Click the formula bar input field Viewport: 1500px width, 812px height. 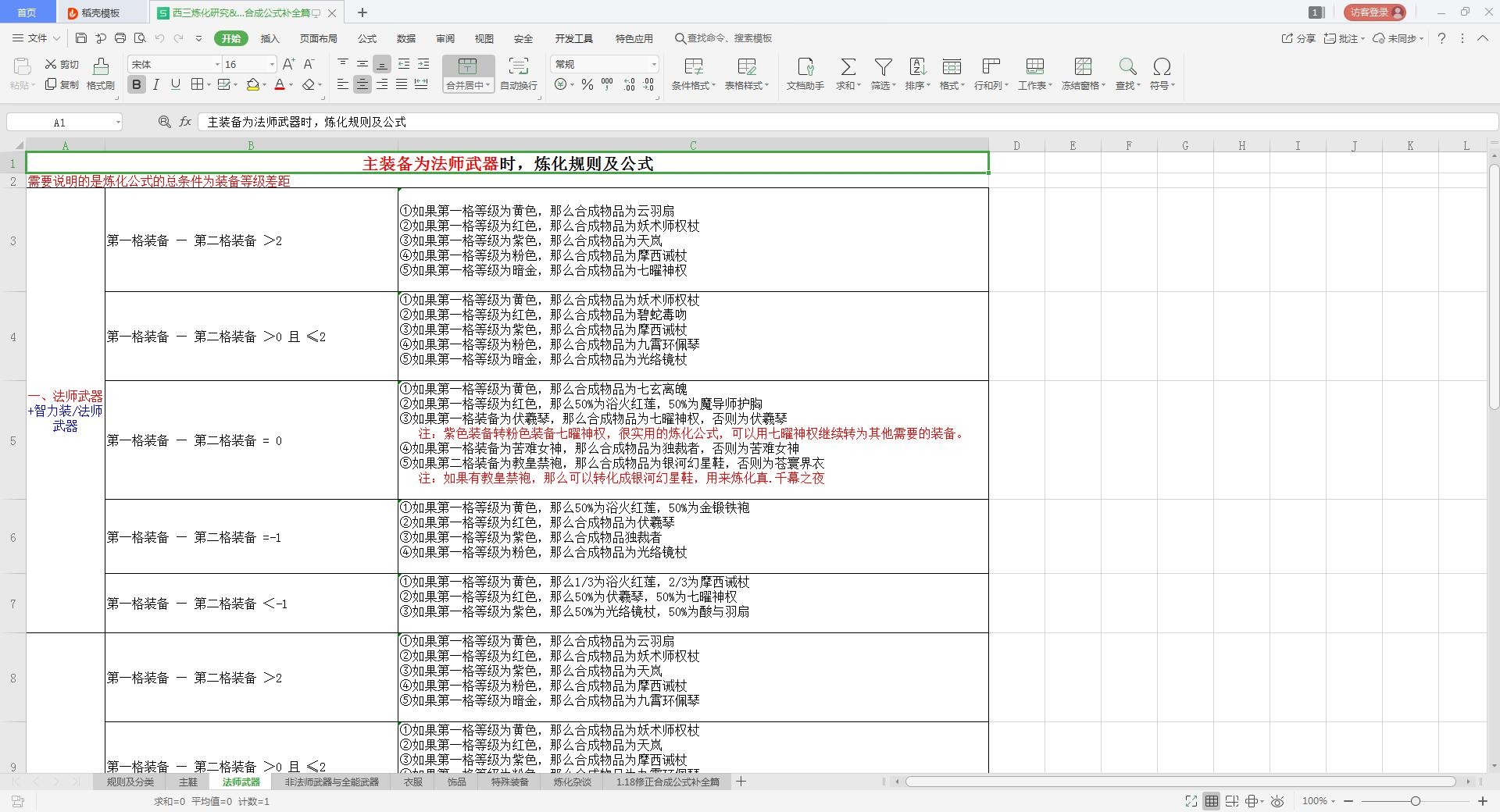point(848,122)
